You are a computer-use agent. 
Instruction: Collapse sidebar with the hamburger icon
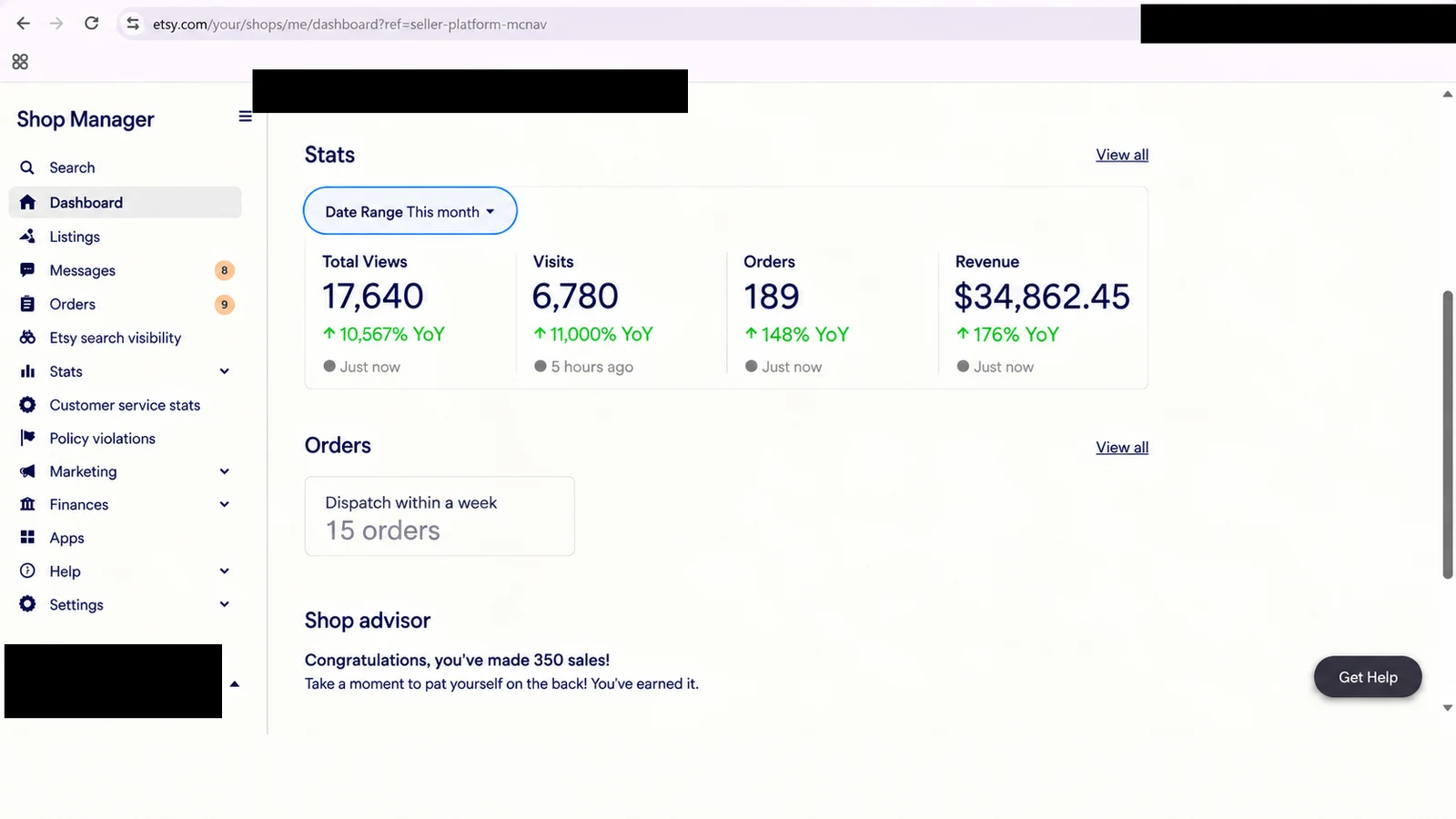tap(245, 116)
